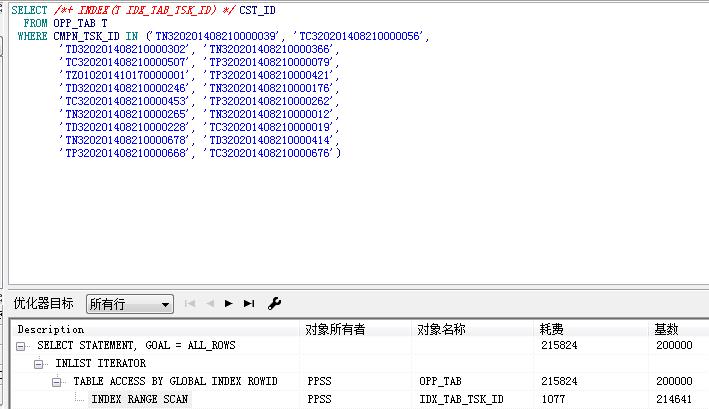Select INLIST ITERATOR row text
Image resolution: width=709 pixels, height=409 pixels.
click(x=100, y=363)
